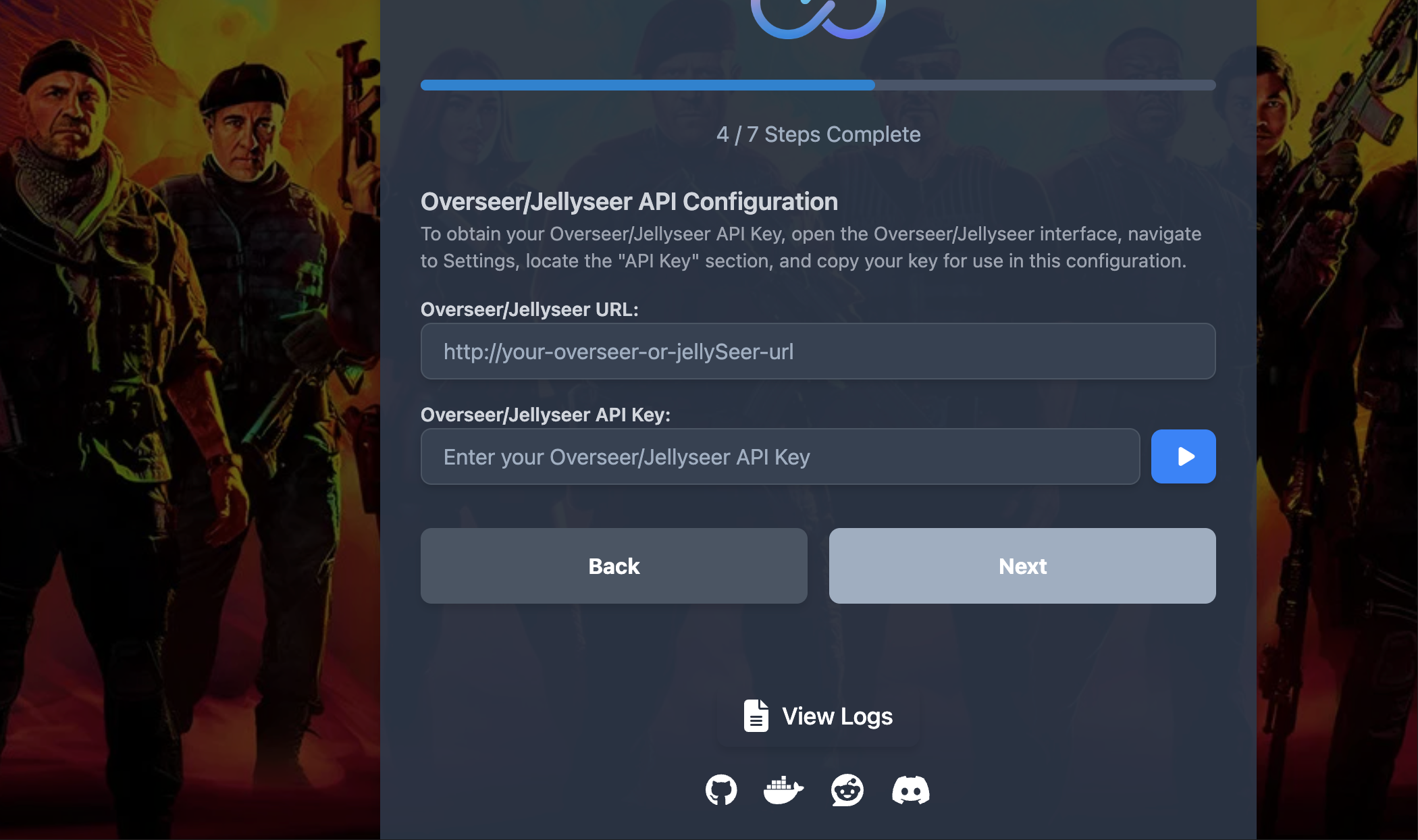Focus the Overseer/Jellyseer URL field
The width and height of the screenshot is (1418, 840).
[x=818, y=351]
